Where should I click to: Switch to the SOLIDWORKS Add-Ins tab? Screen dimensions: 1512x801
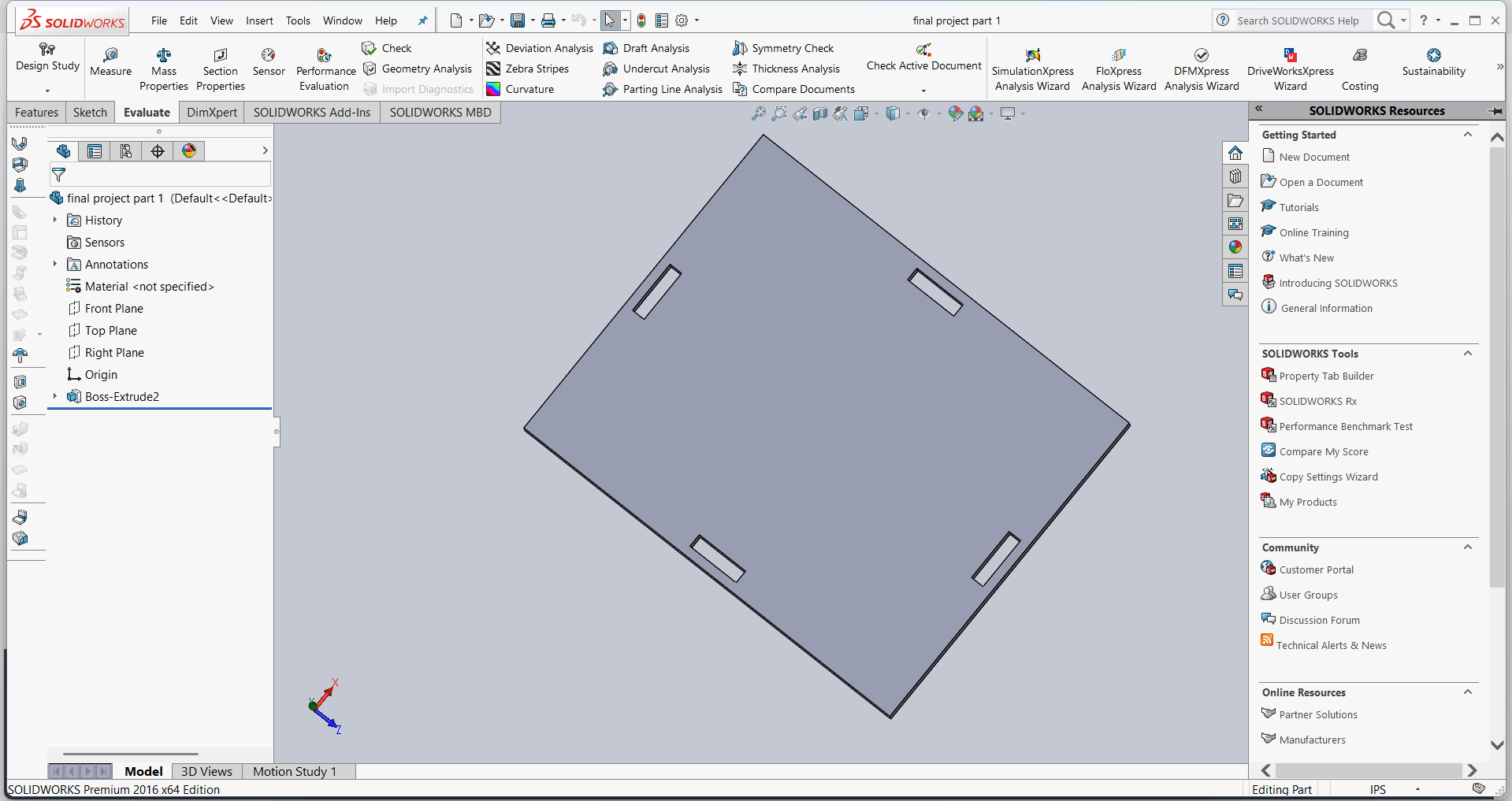(x=312, y=113)
